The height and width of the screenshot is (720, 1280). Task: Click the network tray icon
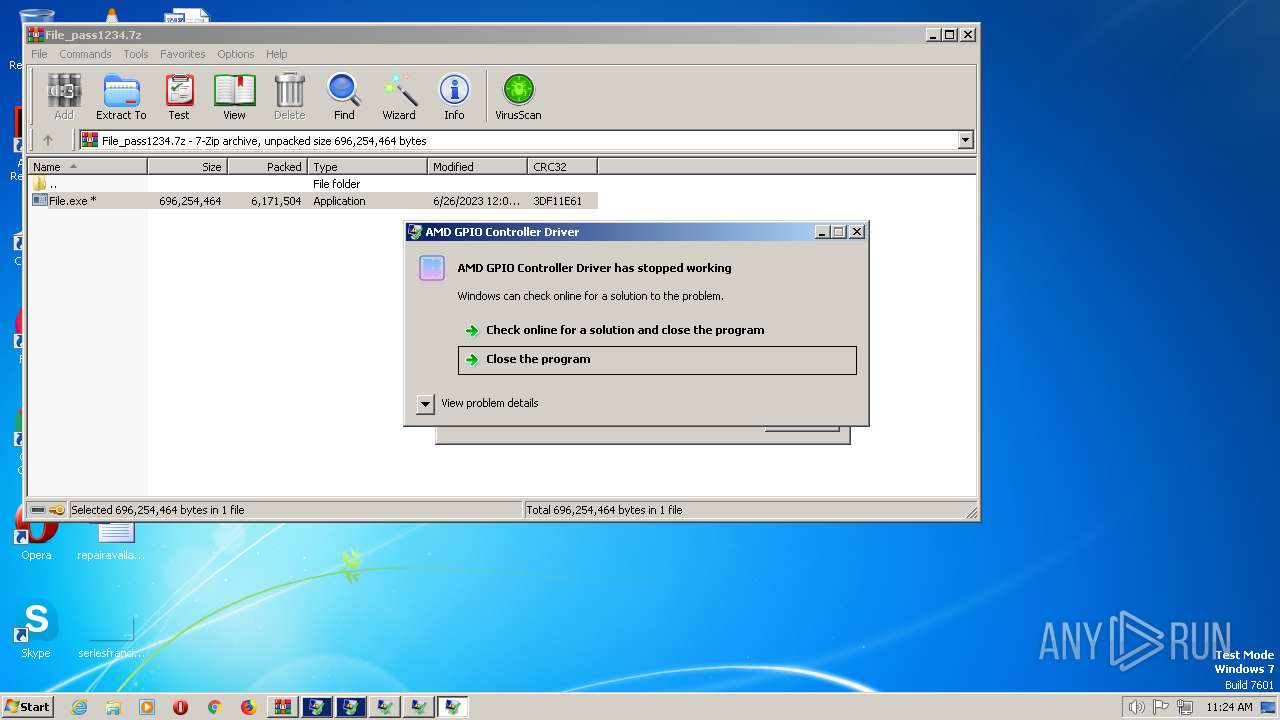click(1185, 707)
